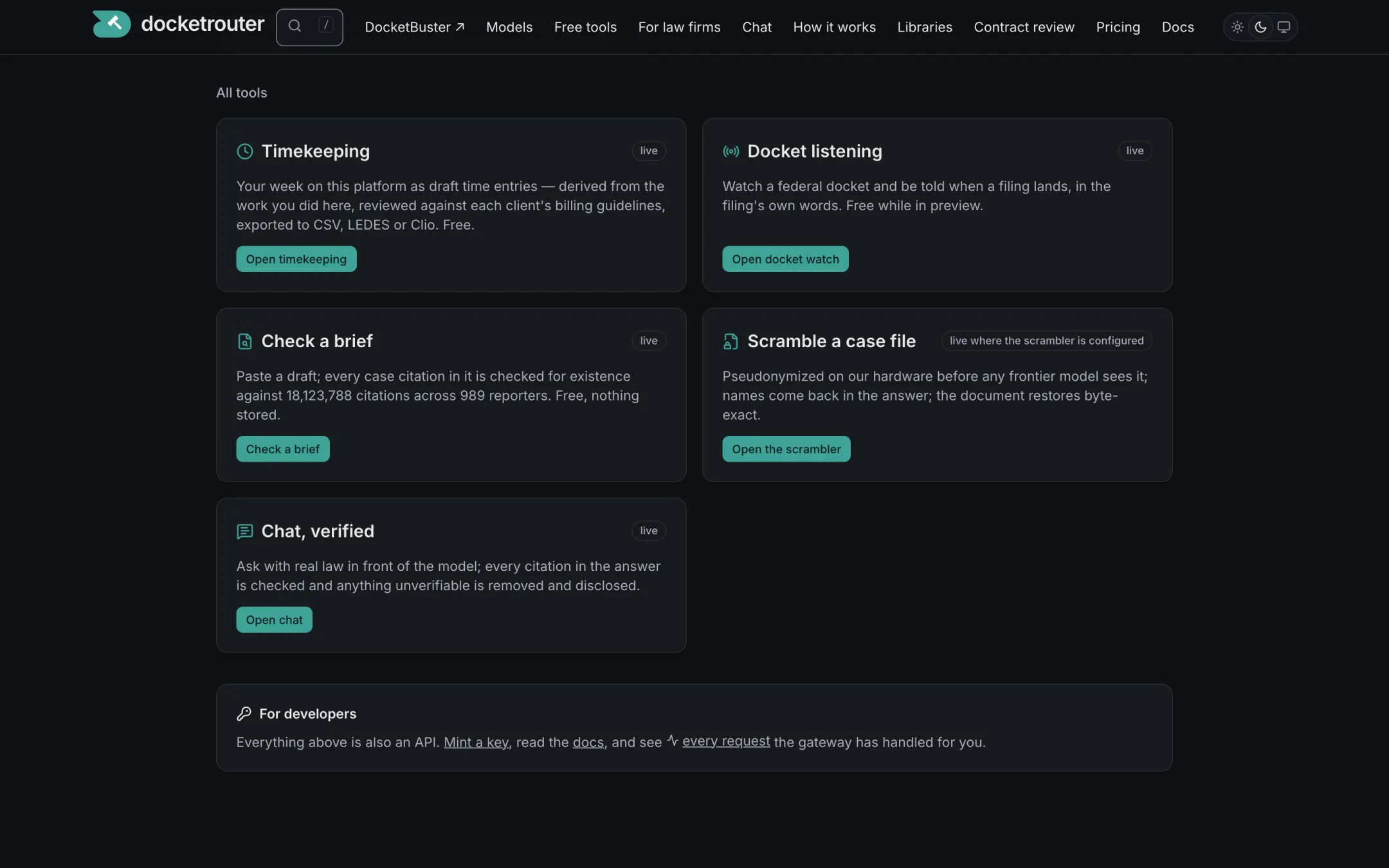Click the Chat, verified card heading
1389x868 pixels.
tap(317, 531)
